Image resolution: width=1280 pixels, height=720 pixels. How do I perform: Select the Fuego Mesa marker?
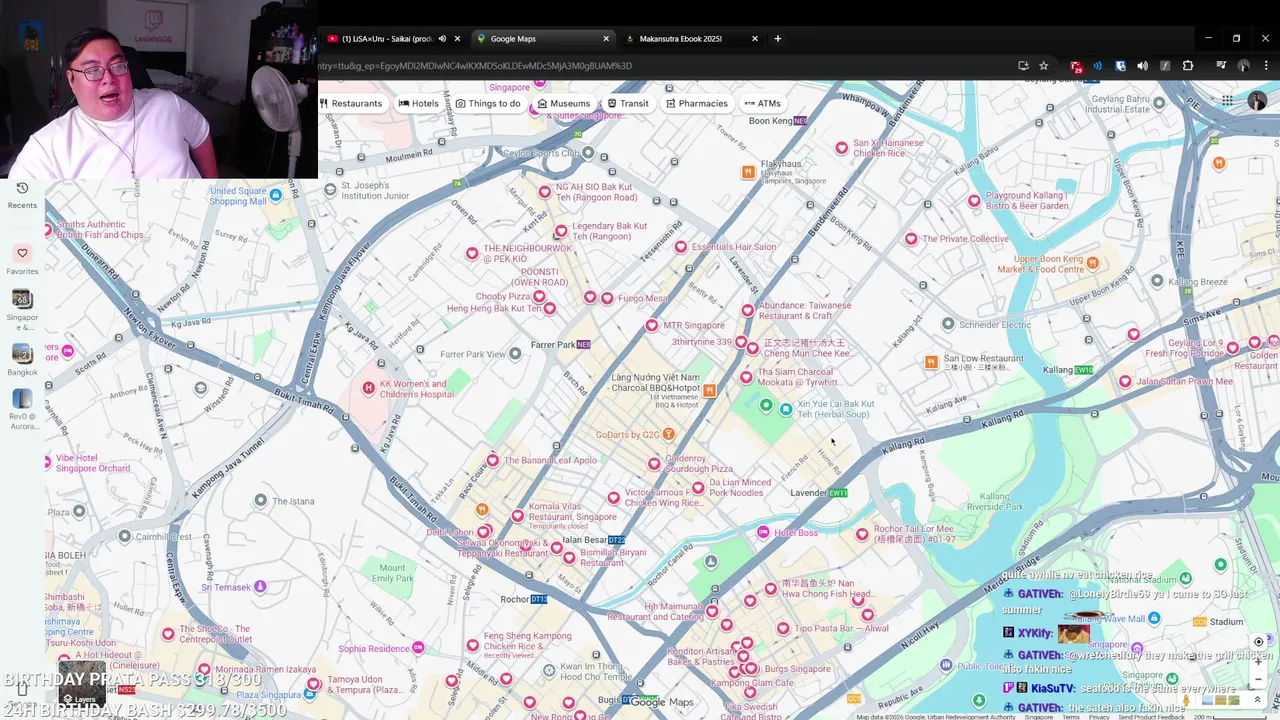point(607,298)
